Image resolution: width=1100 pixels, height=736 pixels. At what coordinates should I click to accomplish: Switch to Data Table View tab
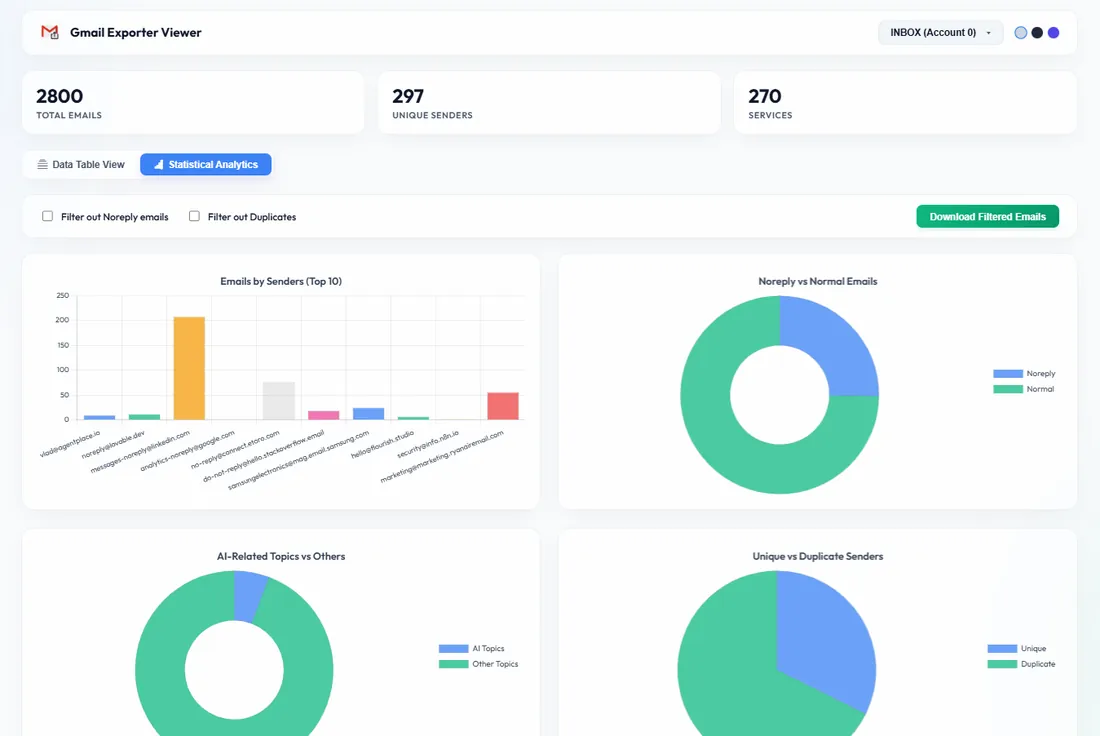81,164
